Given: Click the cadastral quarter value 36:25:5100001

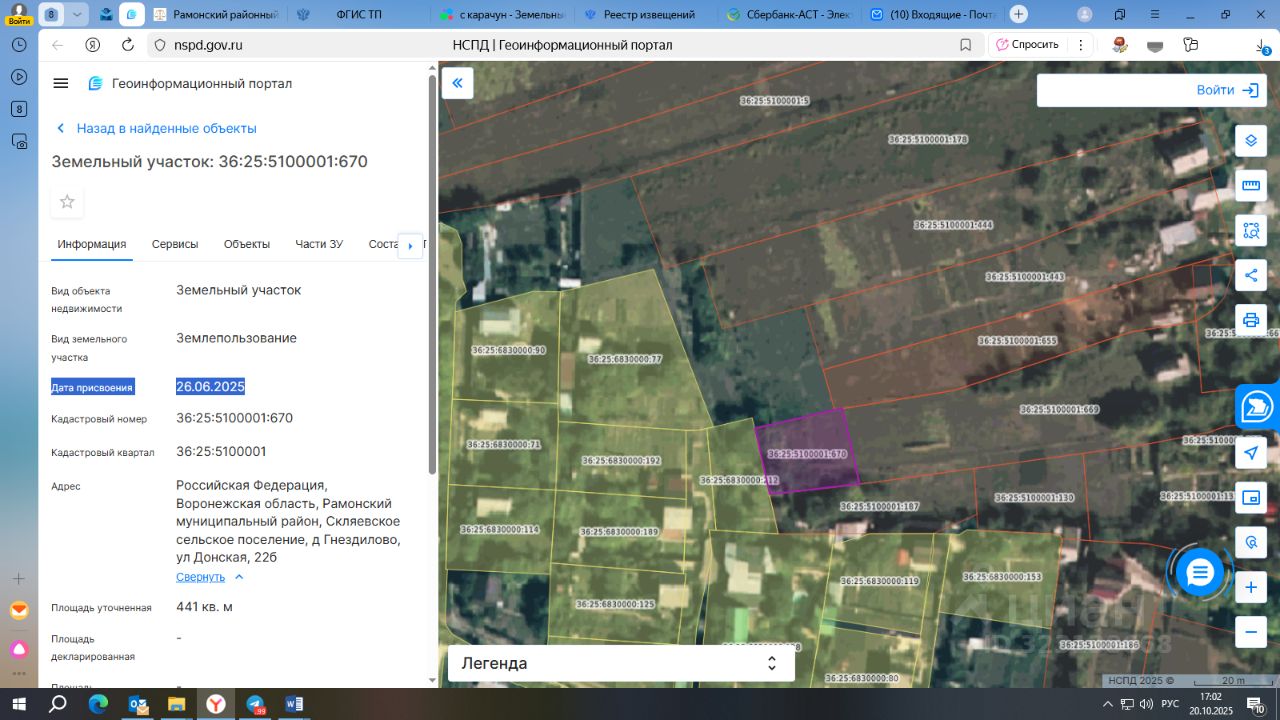Looking at the screenshot, I should pyautogui.click(x=221, y=451).
